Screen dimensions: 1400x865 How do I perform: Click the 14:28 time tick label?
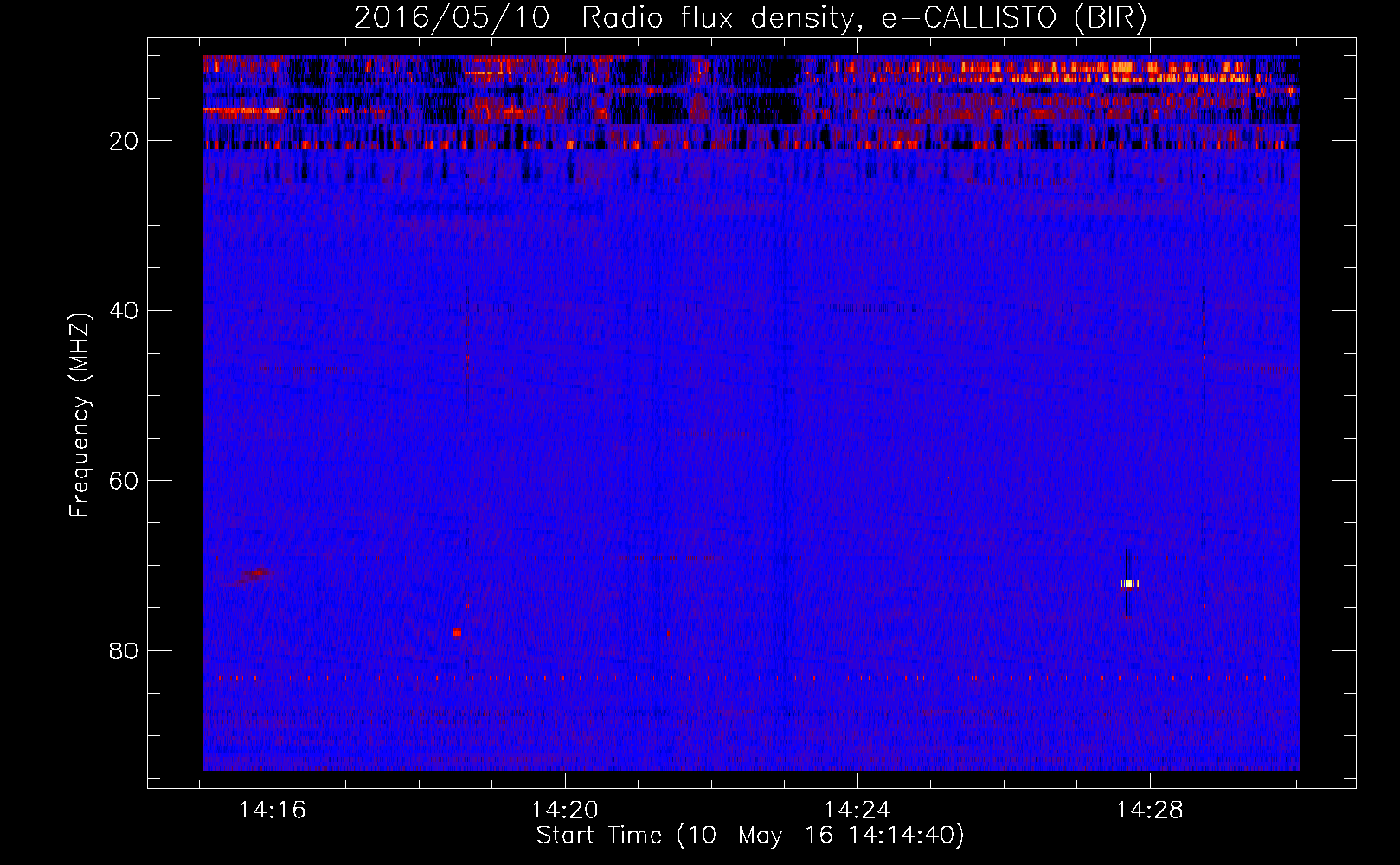coord(1150,811)
